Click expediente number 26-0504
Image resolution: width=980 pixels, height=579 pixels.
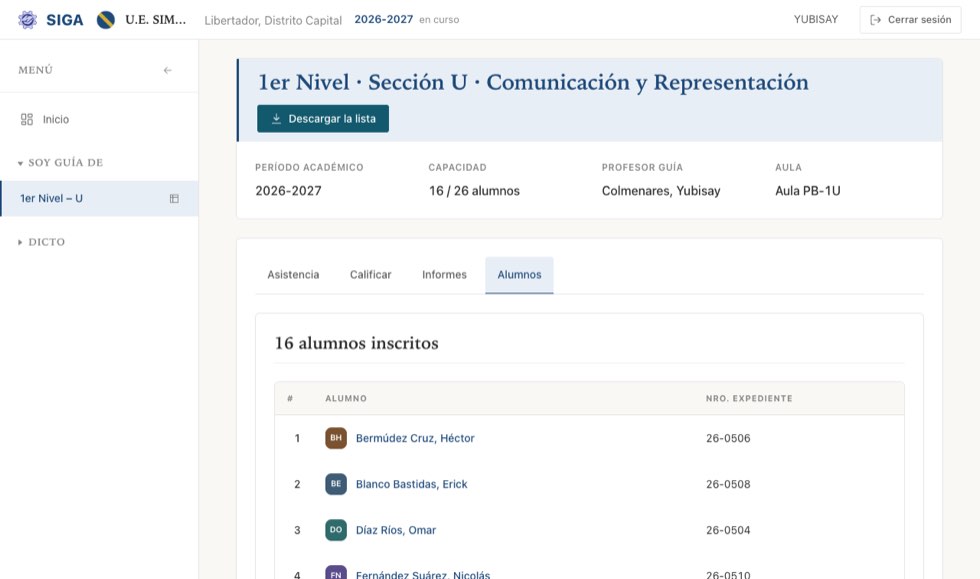coord(728,530)
